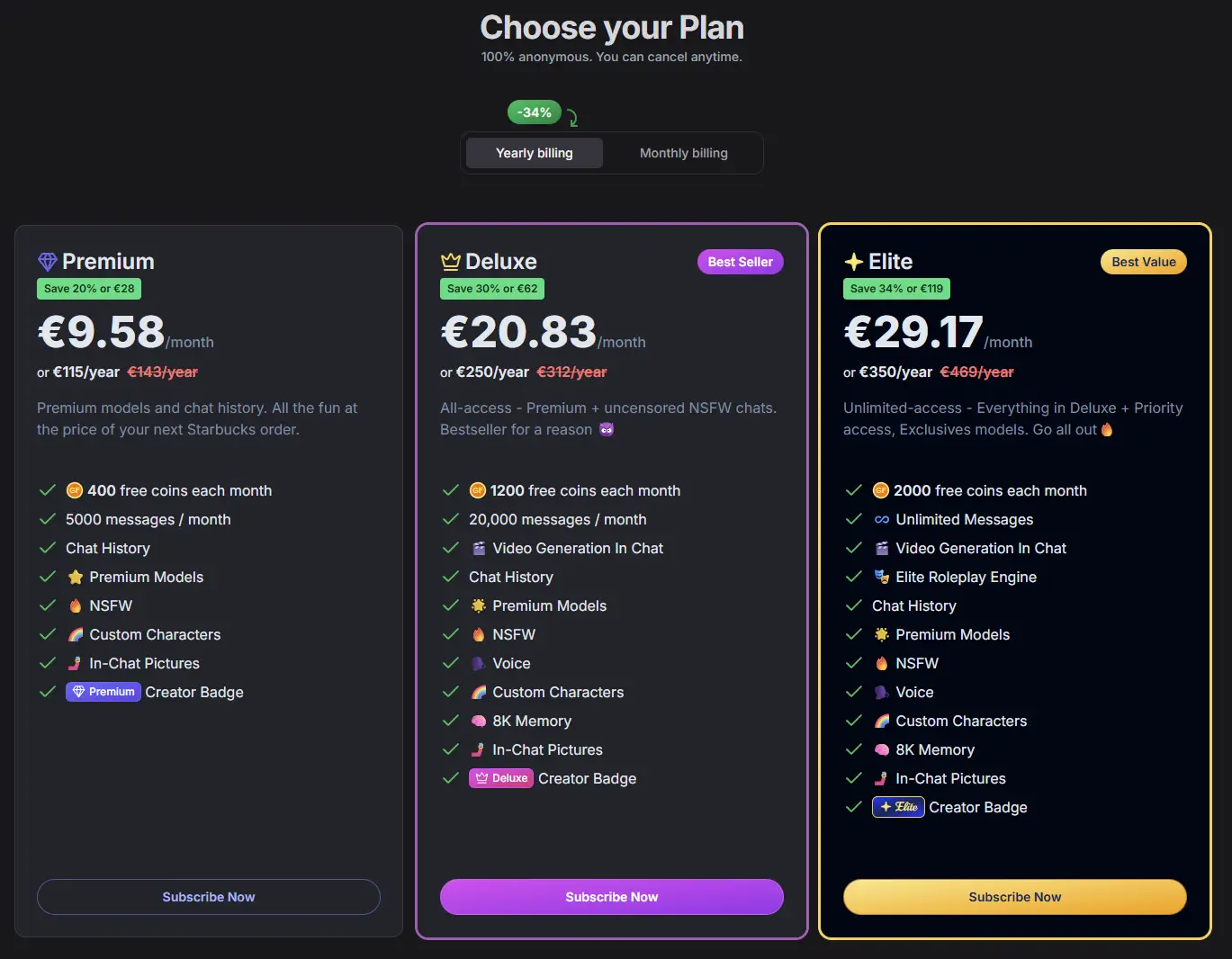The width and height of the screenshot is (1232, 959).
Task: Click the Deluxe crown icon
Action: 450,262
